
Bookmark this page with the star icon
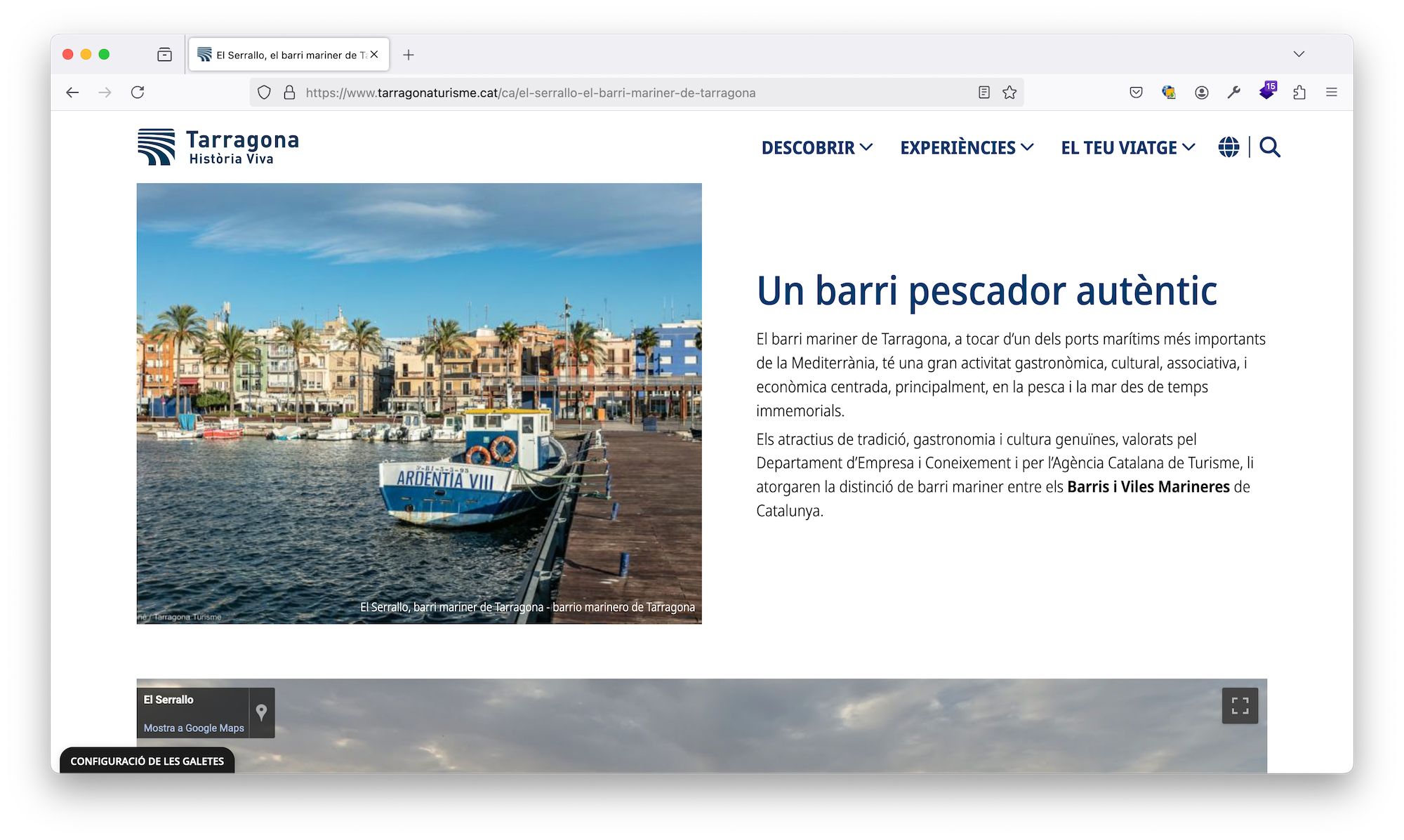pos(1009,93)
